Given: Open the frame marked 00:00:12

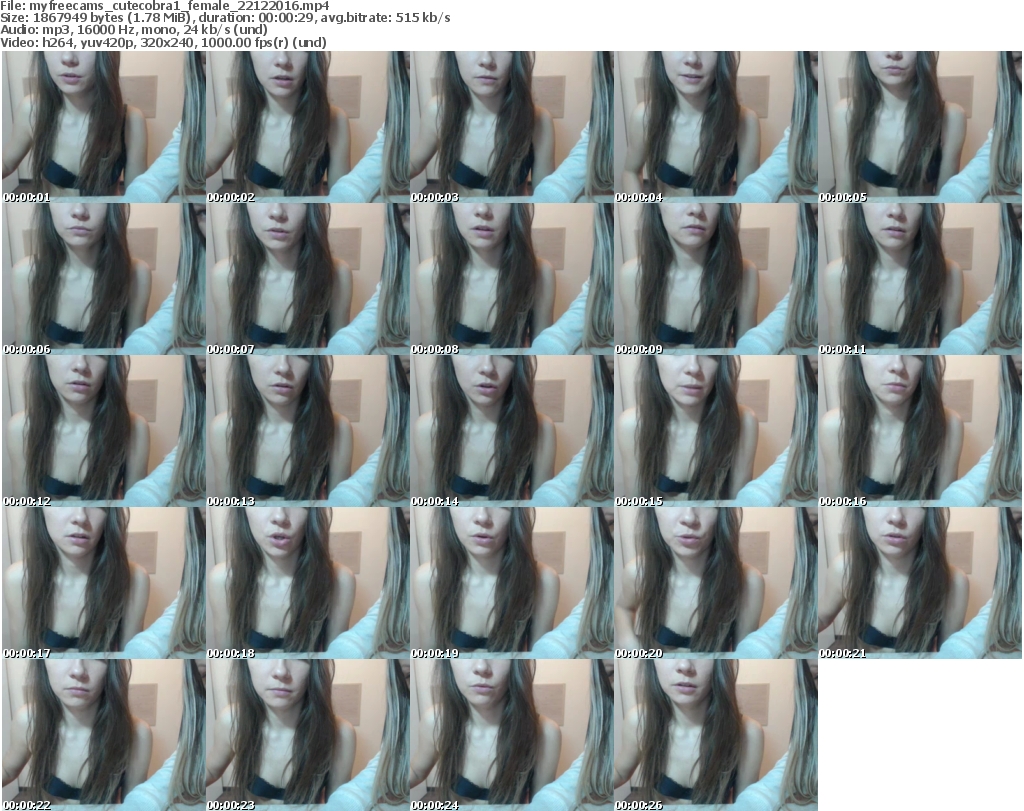Looking at the screenshot, I should tap(103, 431).
